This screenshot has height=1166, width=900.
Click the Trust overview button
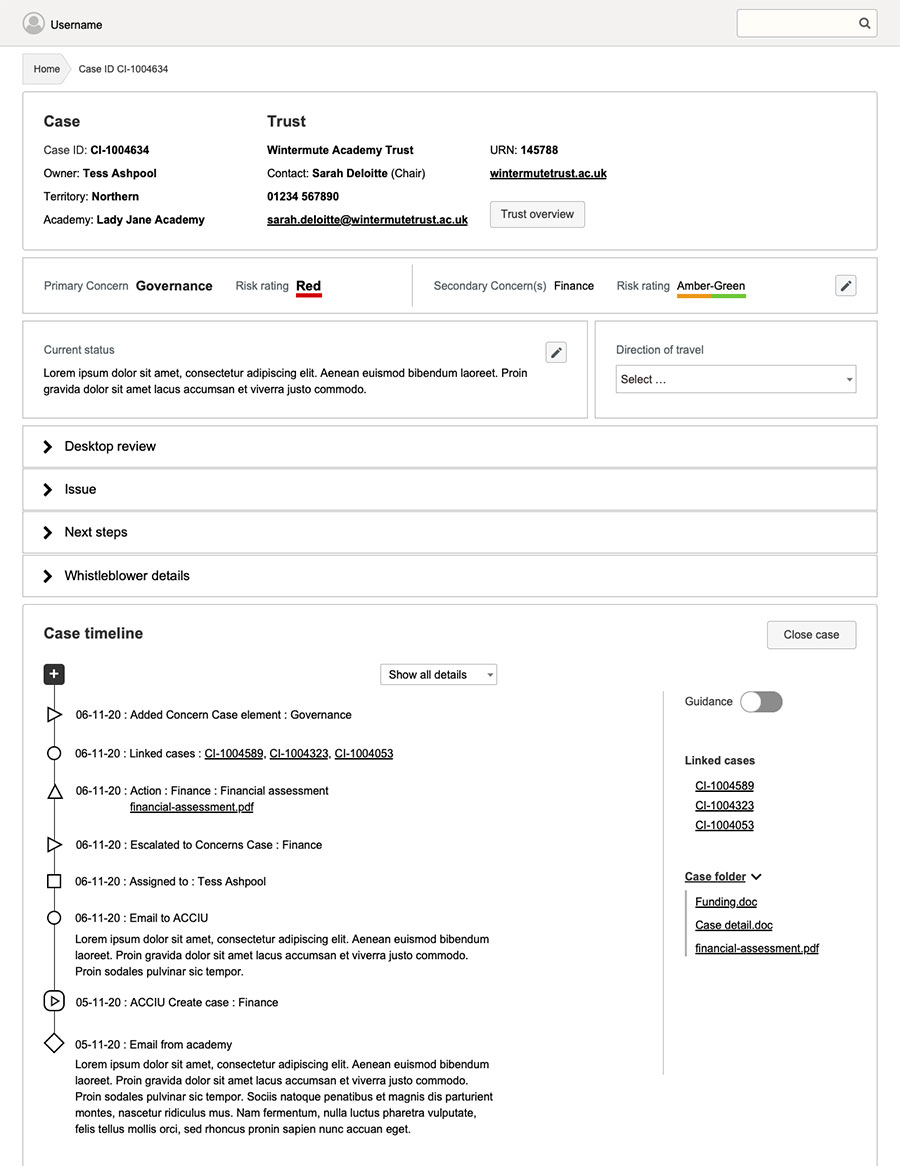pyautogui.click(x=537, y=214)
